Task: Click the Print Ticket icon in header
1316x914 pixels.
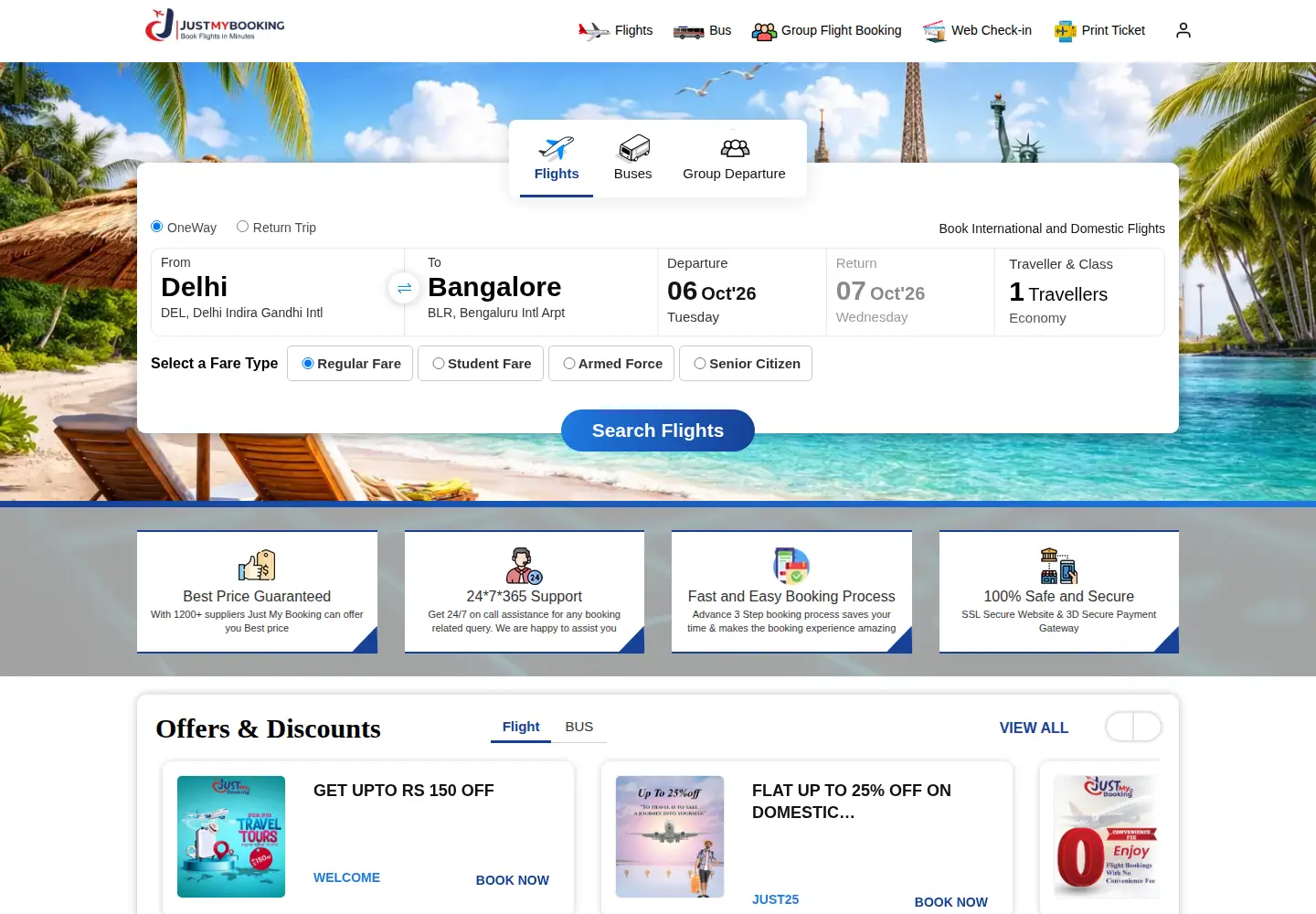Action: (1066, 31)
